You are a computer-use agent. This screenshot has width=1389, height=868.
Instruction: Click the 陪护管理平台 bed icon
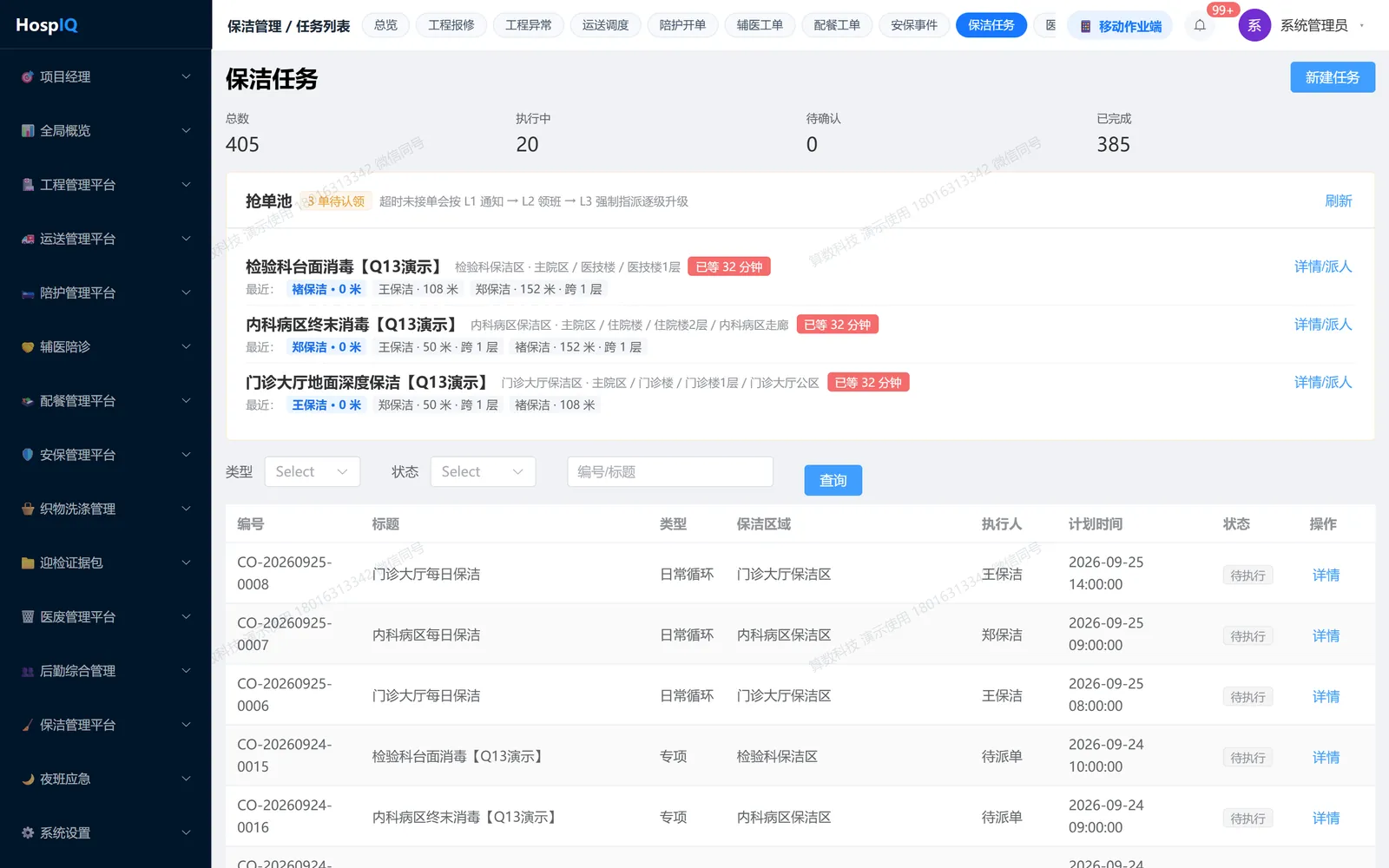point(28,293)
